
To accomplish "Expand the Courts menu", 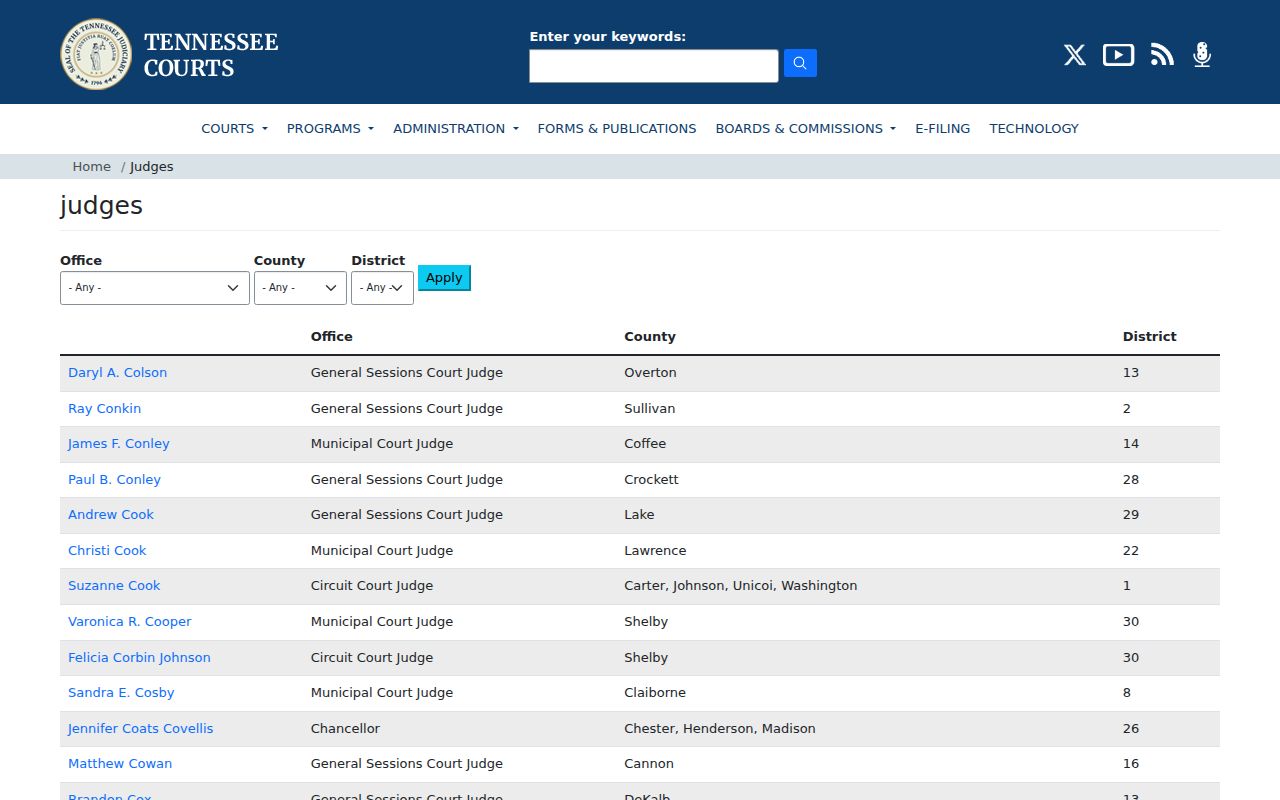I will (234, 128).
